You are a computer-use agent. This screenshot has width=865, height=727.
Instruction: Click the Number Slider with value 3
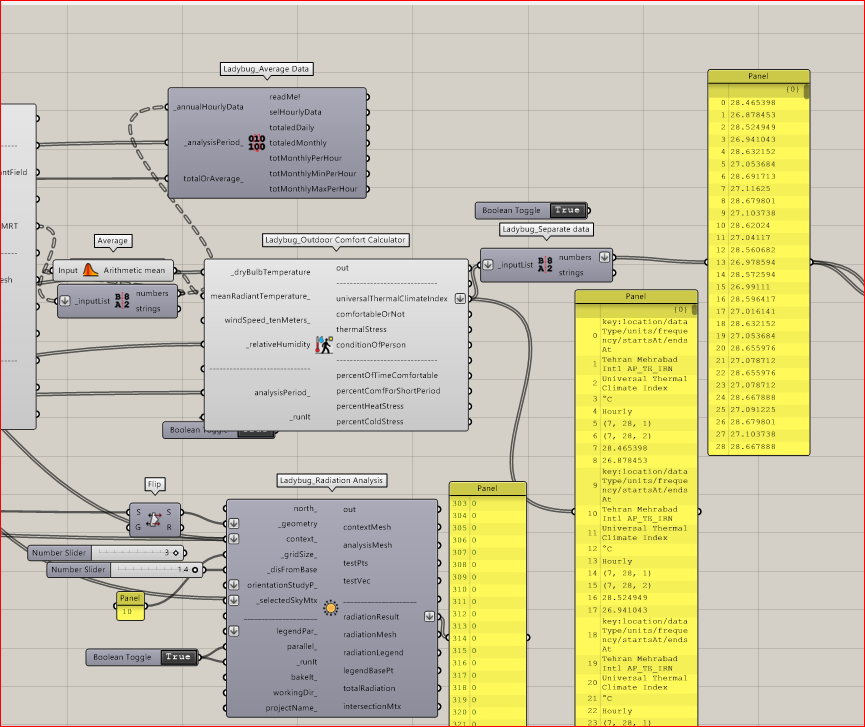click(107, 553)
